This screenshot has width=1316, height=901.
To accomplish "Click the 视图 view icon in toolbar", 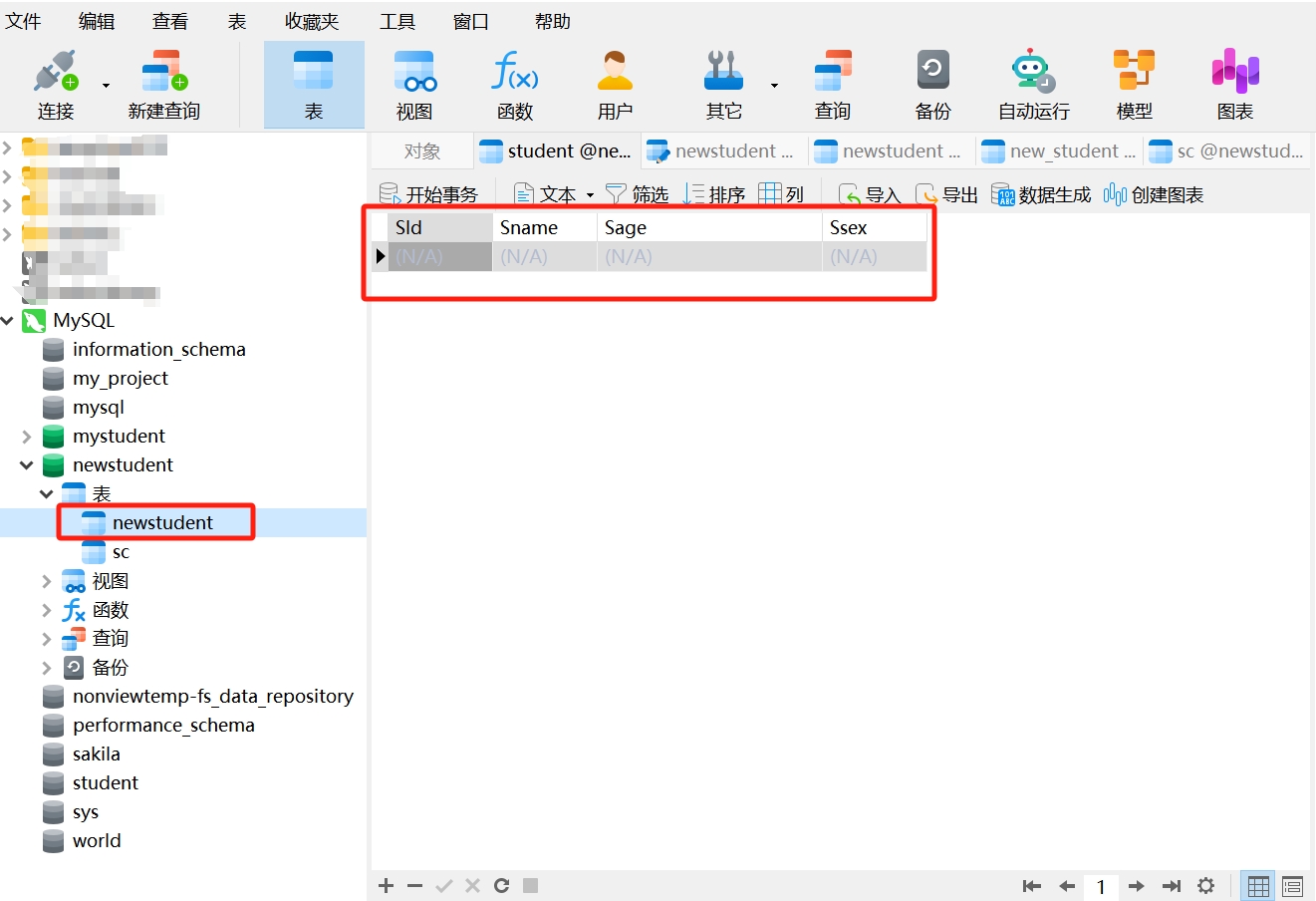I will coord(414,86).
